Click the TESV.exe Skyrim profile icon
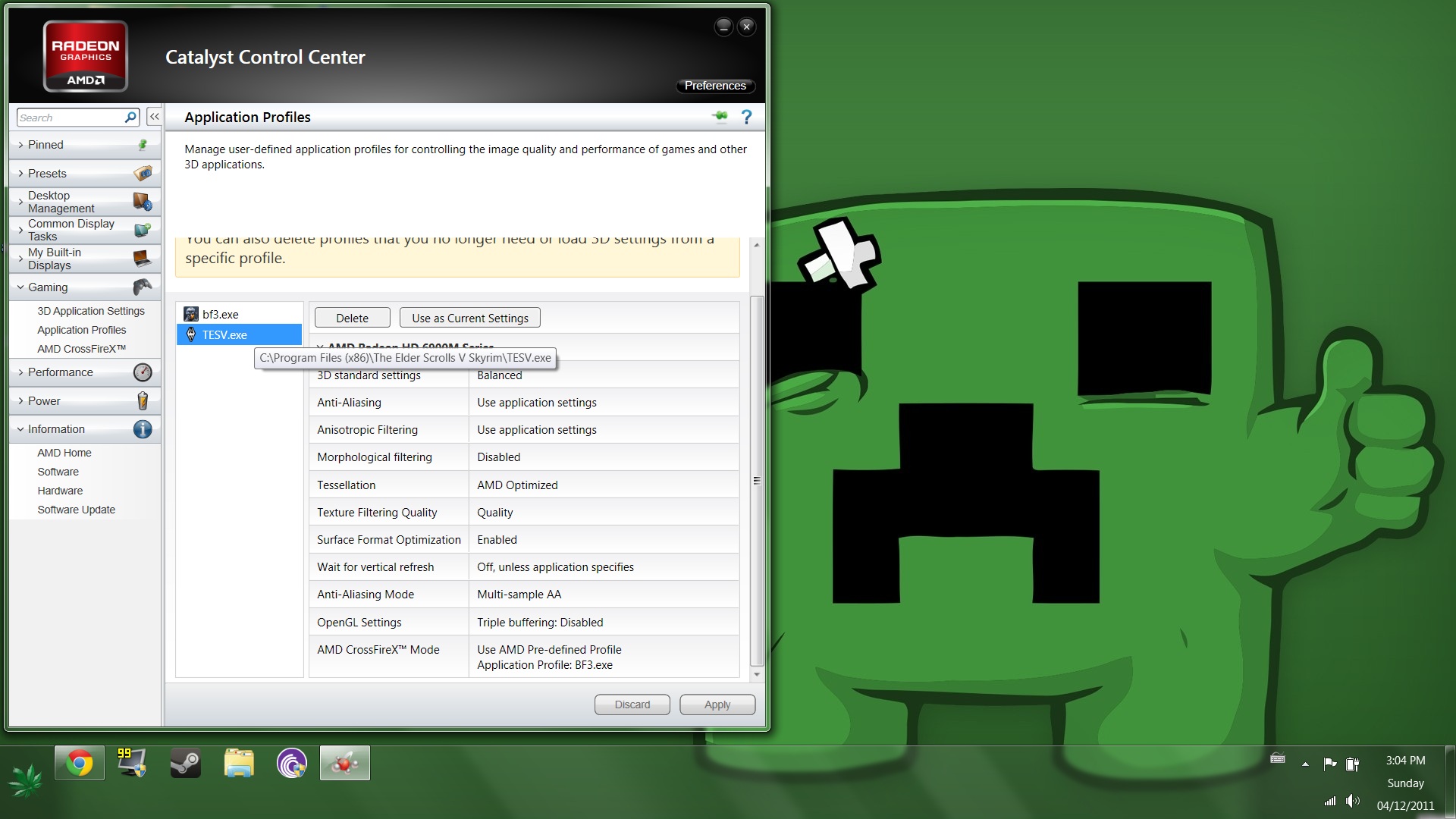 (191, 334)
